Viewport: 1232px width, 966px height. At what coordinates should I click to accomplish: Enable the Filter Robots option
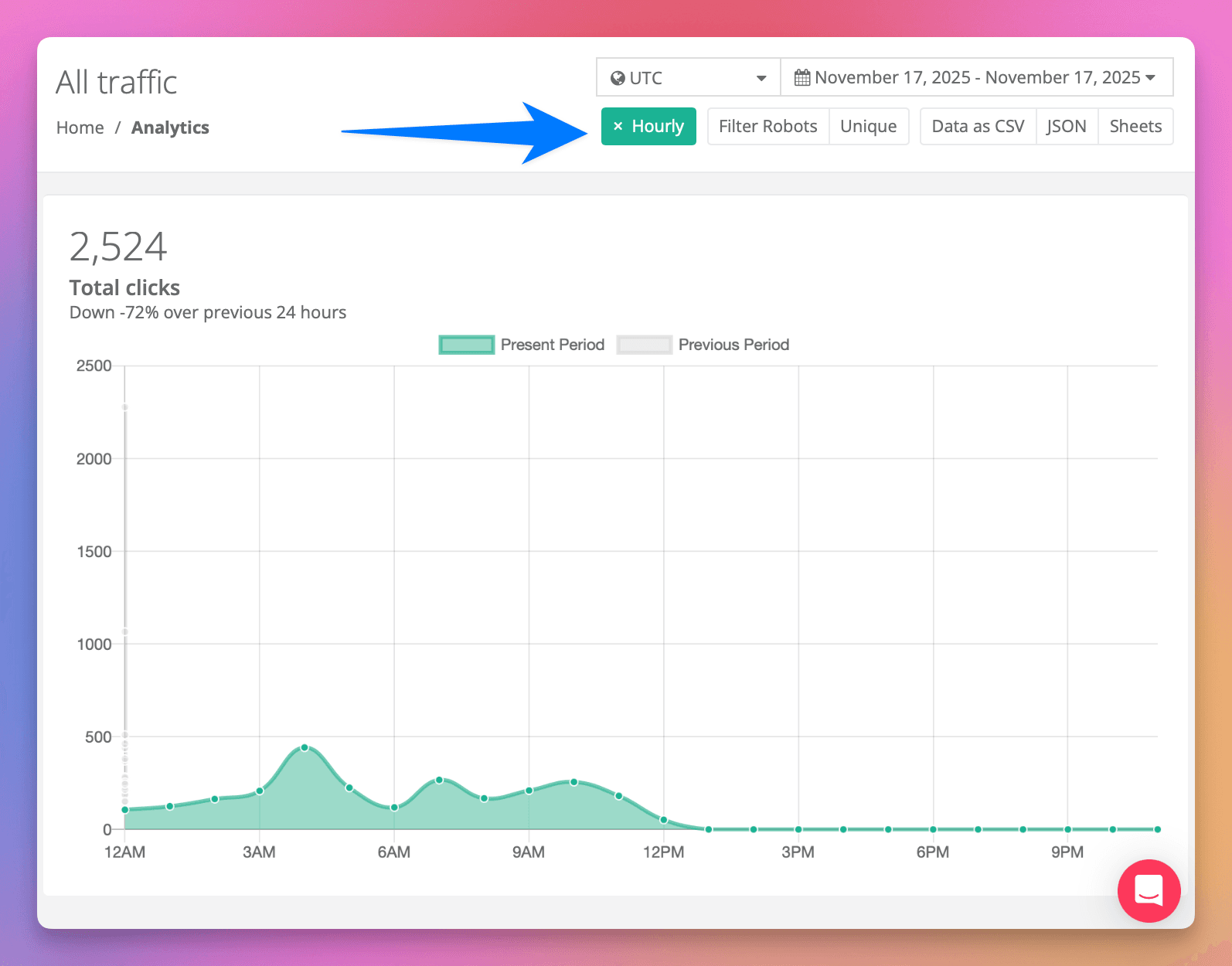(767, 126)
